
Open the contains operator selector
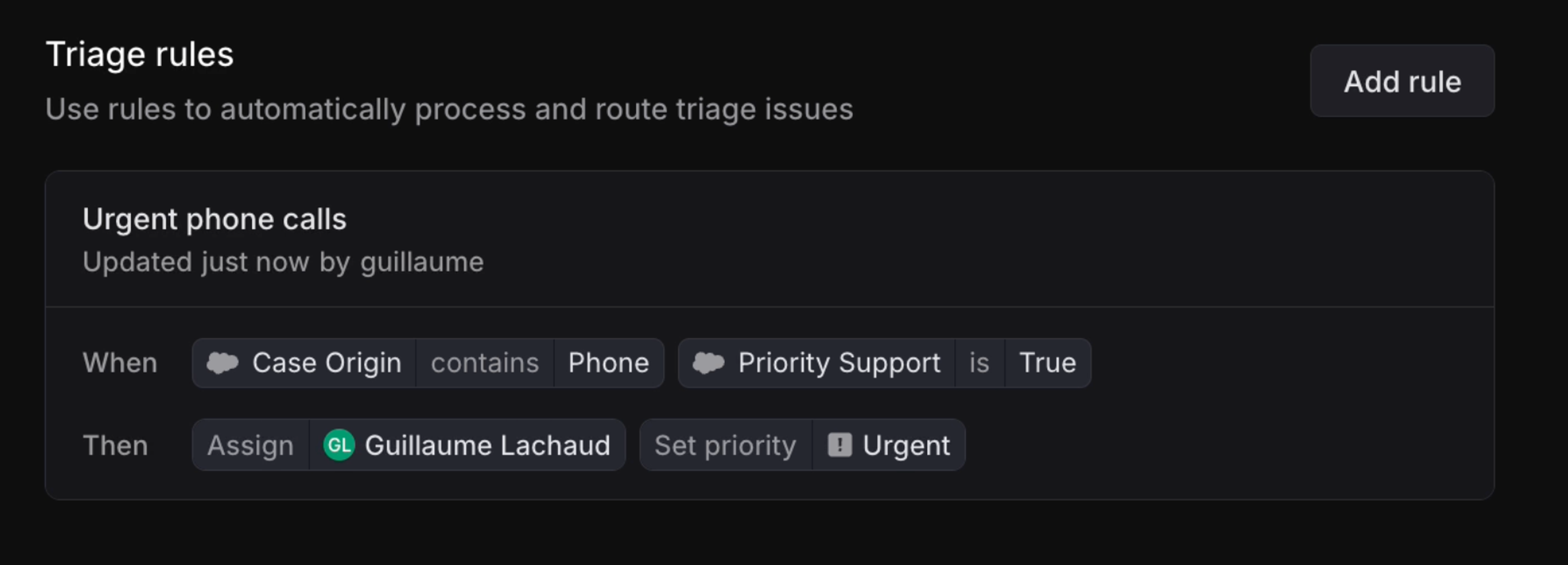[x=485, y=363]
